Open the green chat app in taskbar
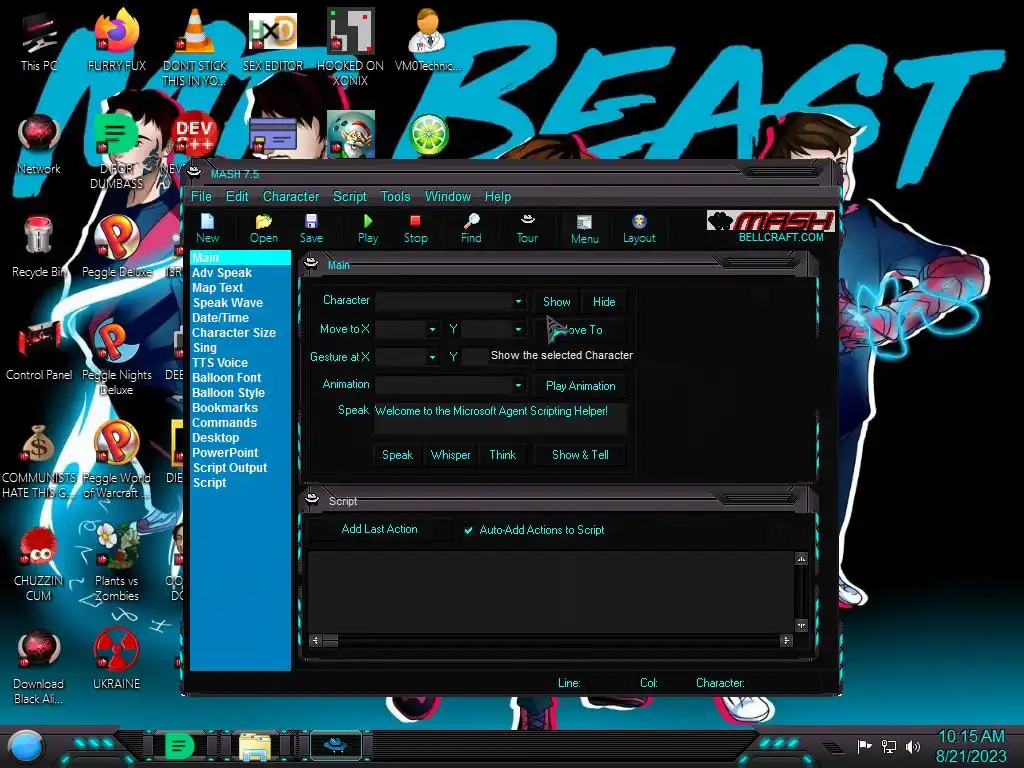 tap(180, 746)
